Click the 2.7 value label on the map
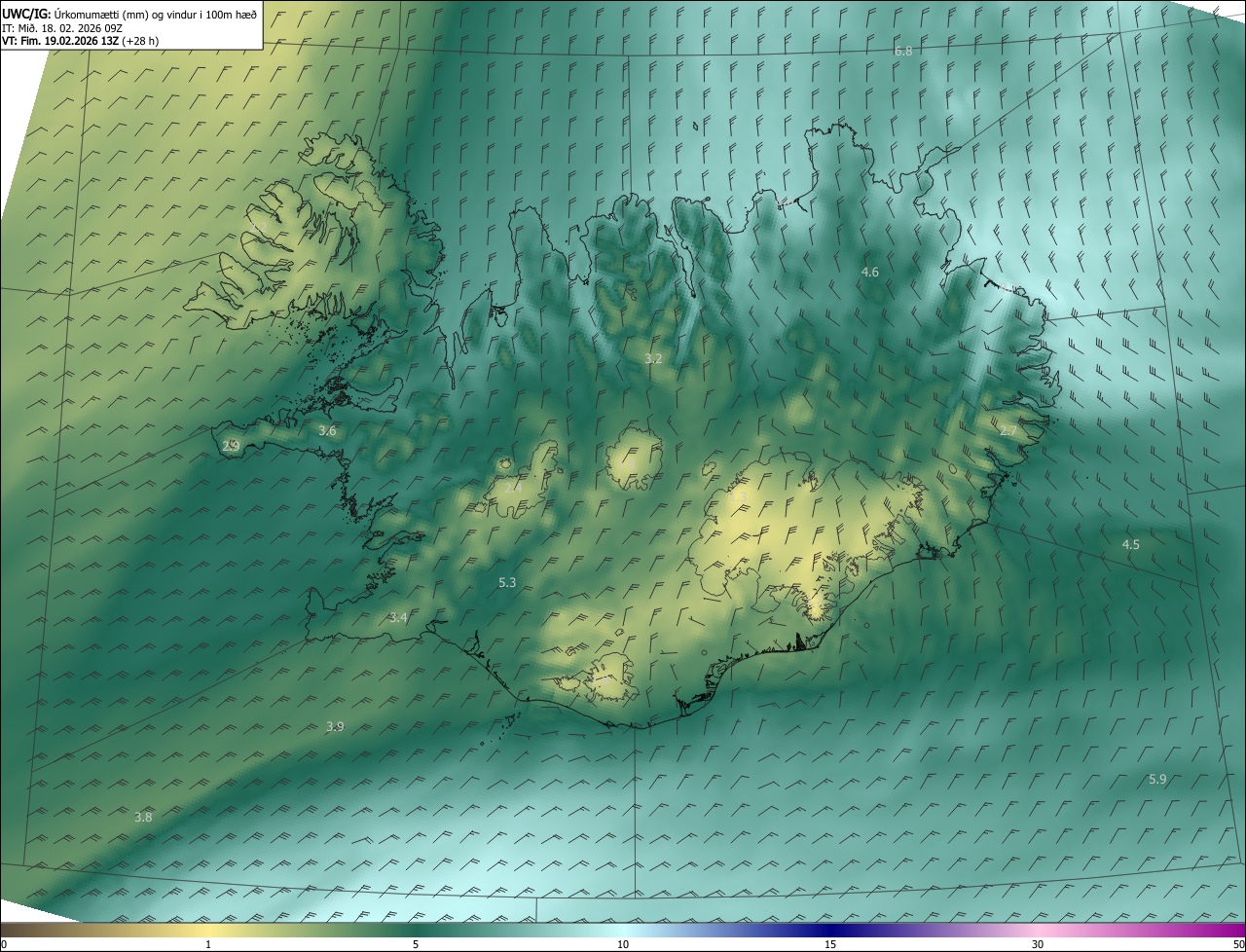The image size is (1246, 952). (1008, 431)
